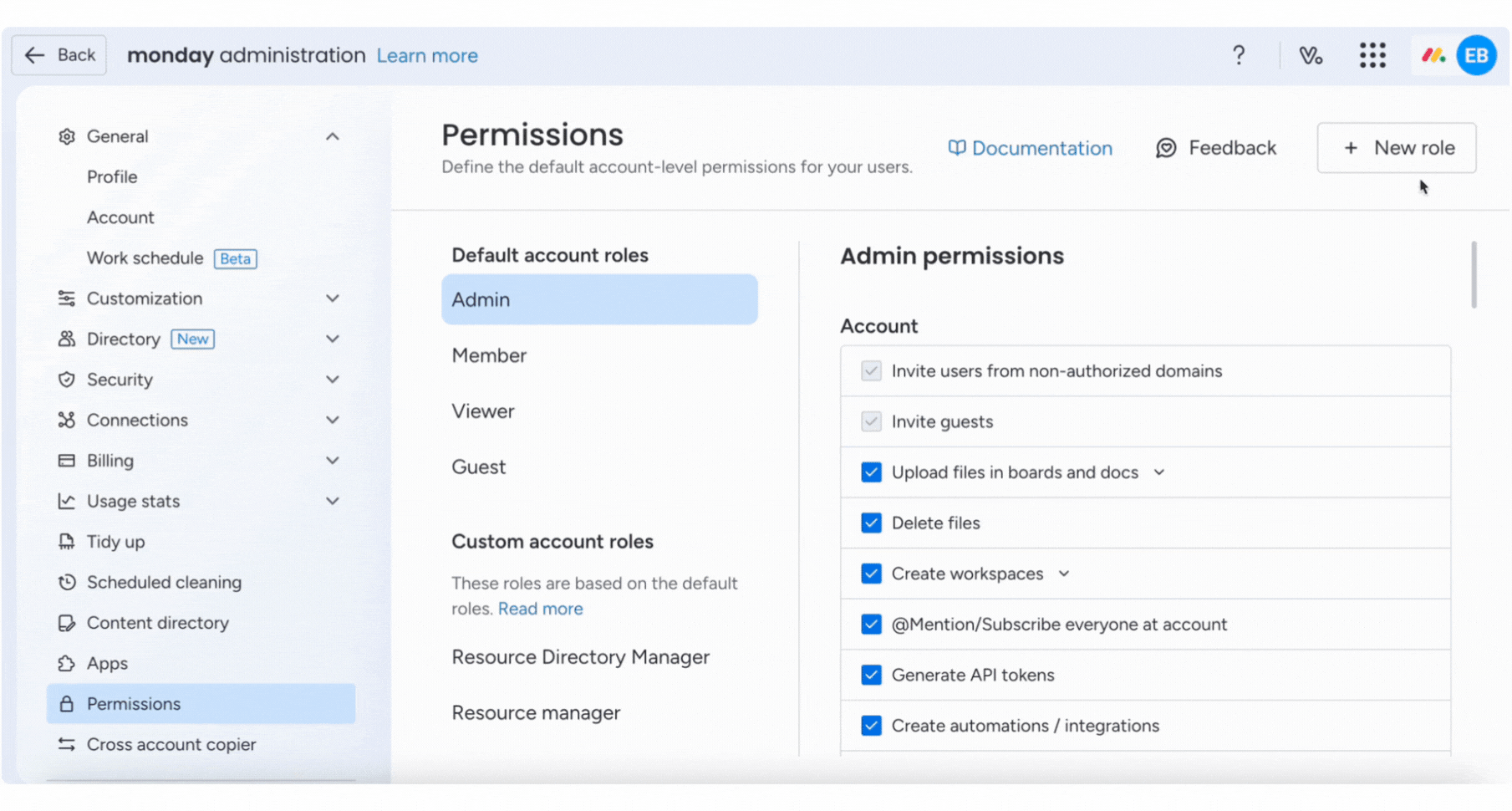This screenshot has width=1512, height=811.
Task: Expand the Security section chevron
Action: (x=333, y=380)
